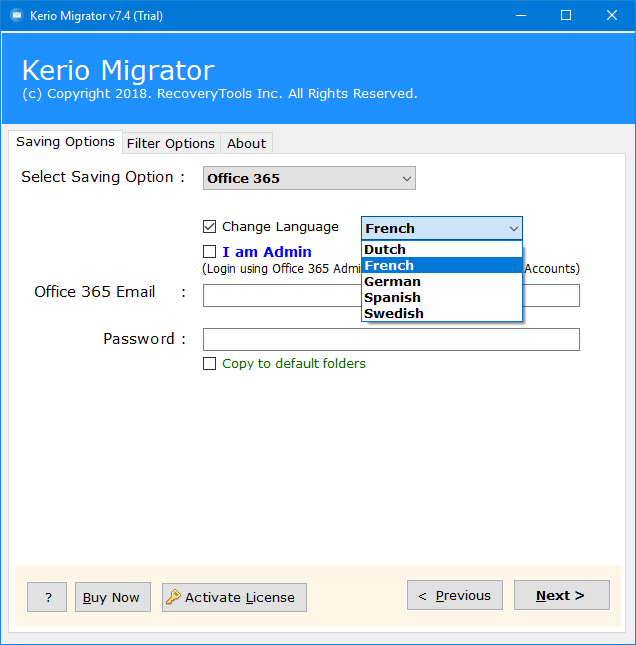Image resolution: width=636 pixels, height=645 pixels.
Task: Choose French in the language list
Action: tap(442, 265)
